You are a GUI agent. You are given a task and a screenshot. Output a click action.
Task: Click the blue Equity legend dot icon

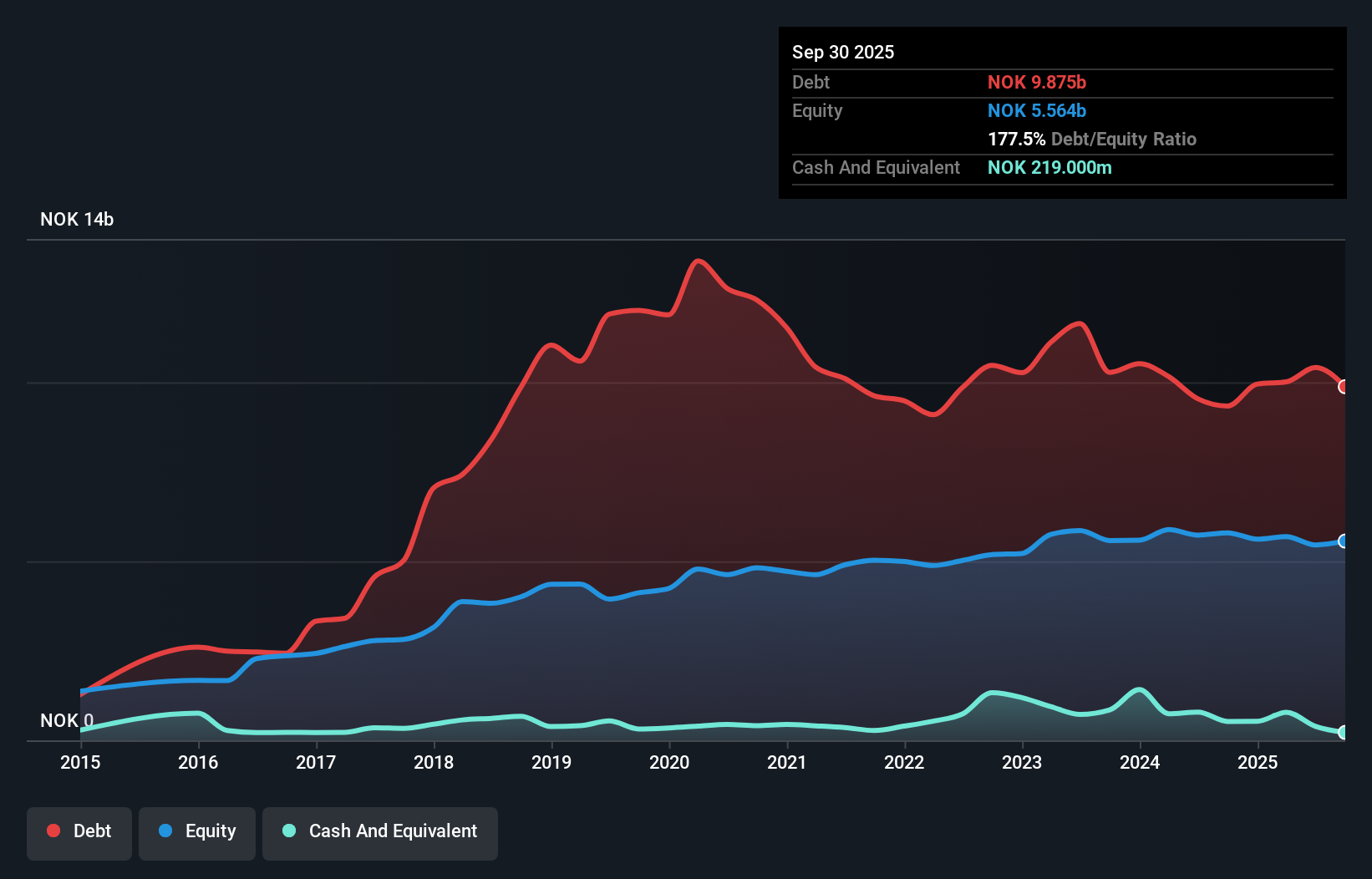coord(164,831)
